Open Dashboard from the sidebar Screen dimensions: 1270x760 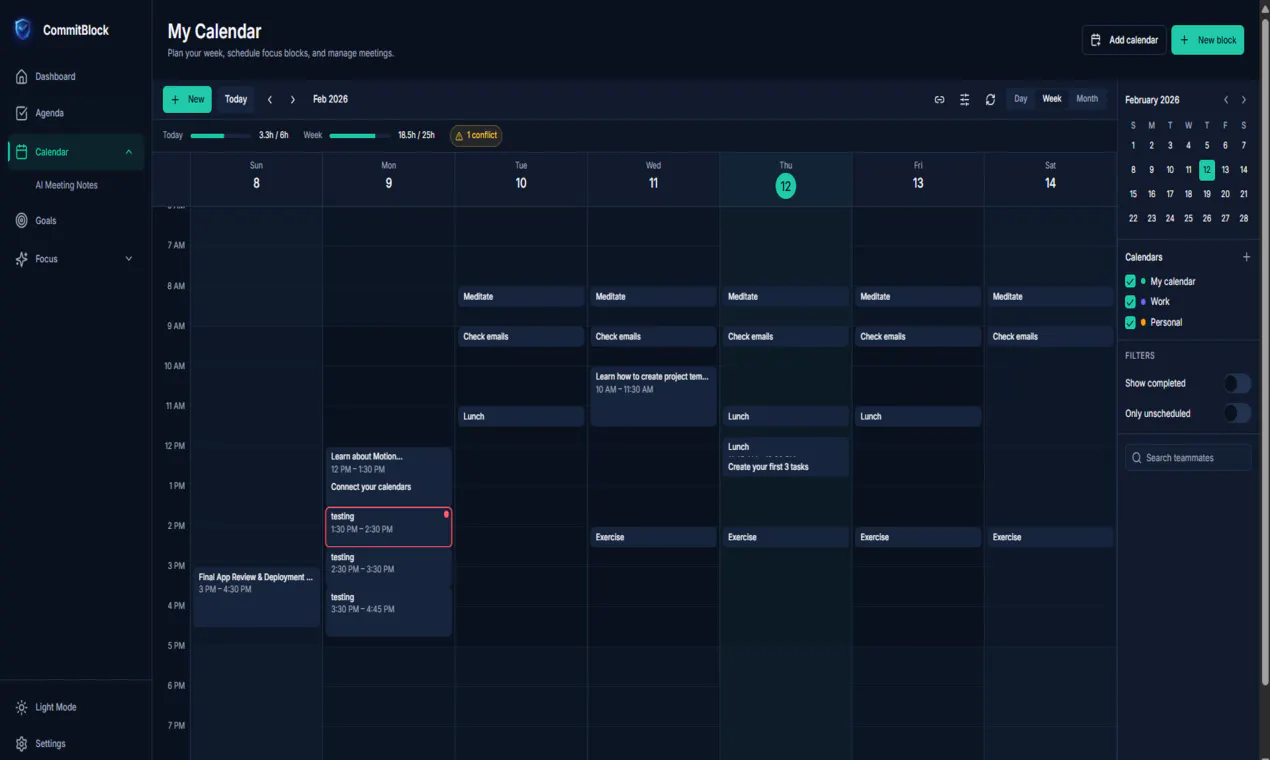point(75,76)
